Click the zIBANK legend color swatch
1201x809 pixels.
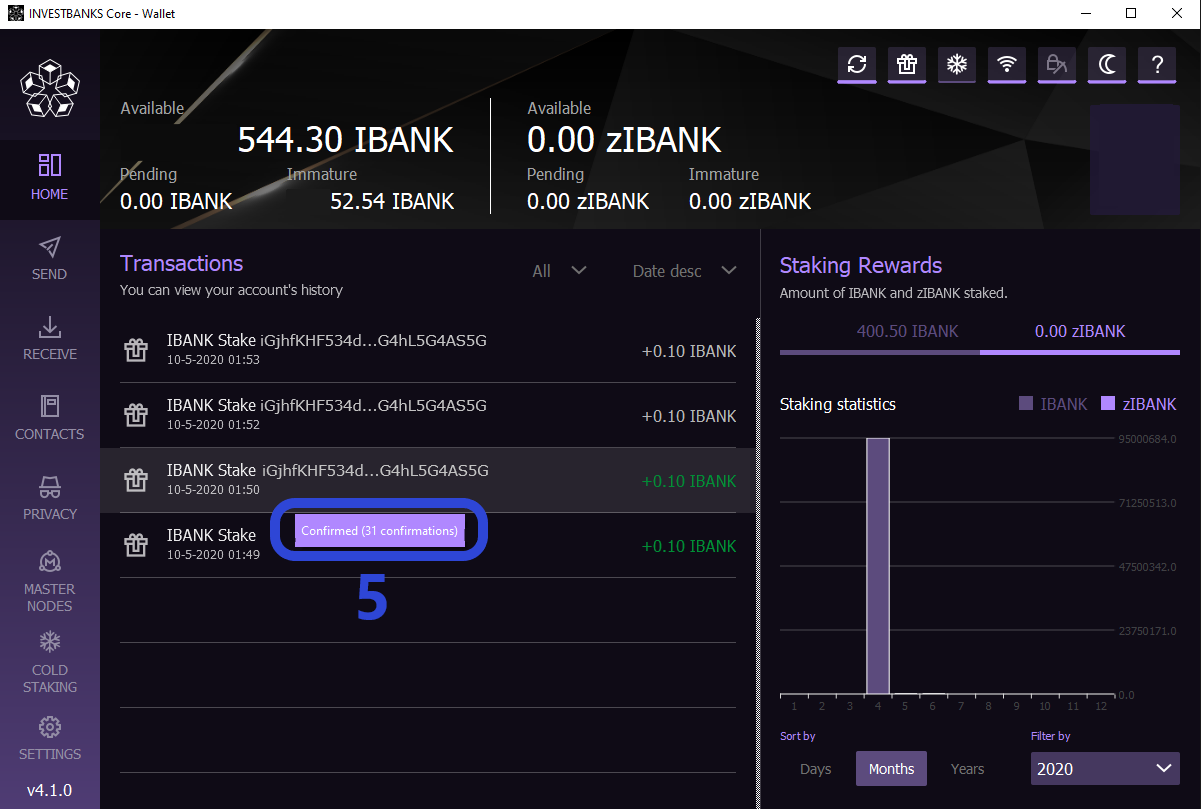tap(1108, 404)
